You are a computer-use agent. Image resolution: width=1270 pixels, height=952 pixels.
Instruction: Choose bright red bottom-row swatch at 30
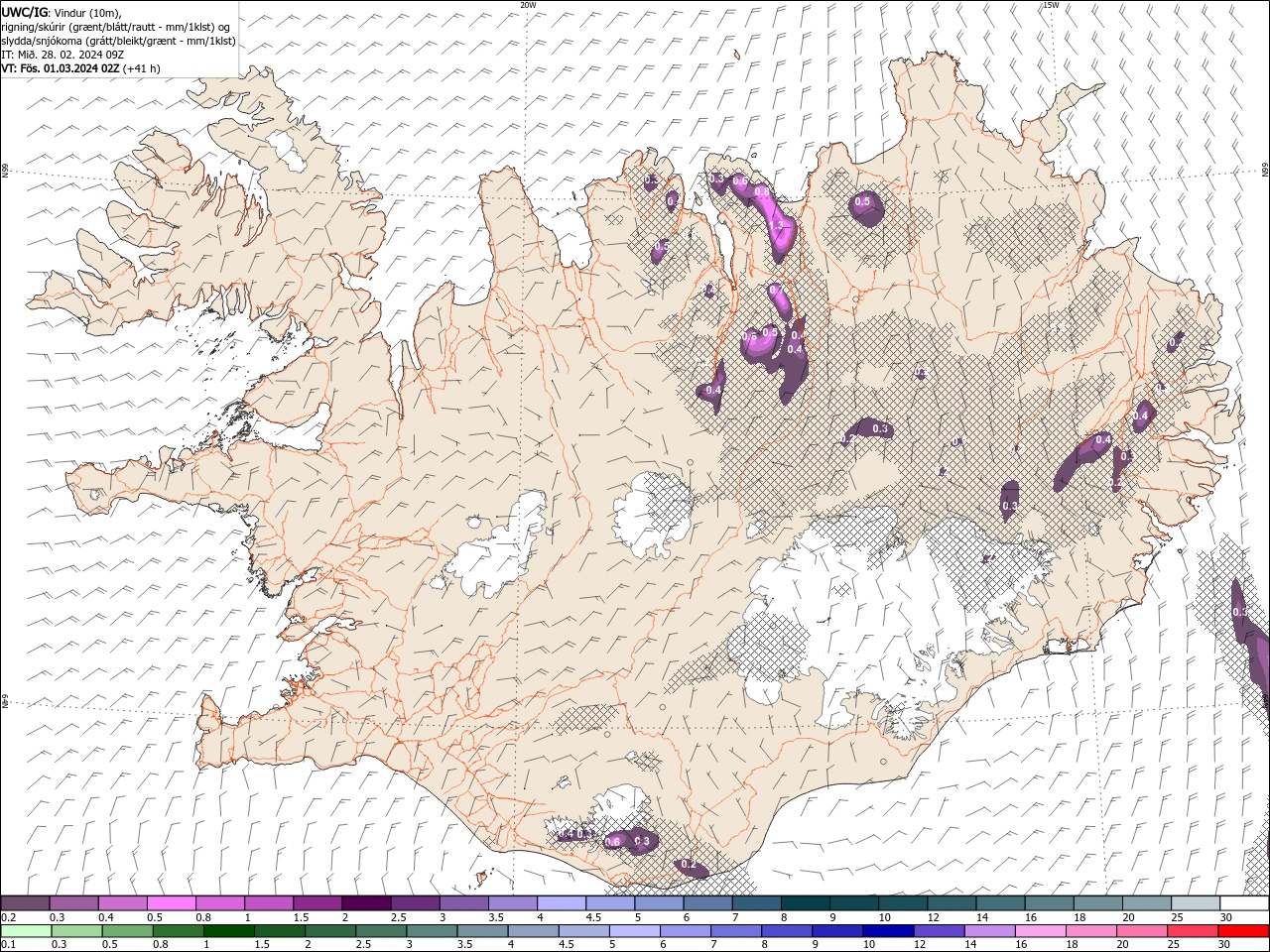pyautogui.click(x=1242, y=931)
